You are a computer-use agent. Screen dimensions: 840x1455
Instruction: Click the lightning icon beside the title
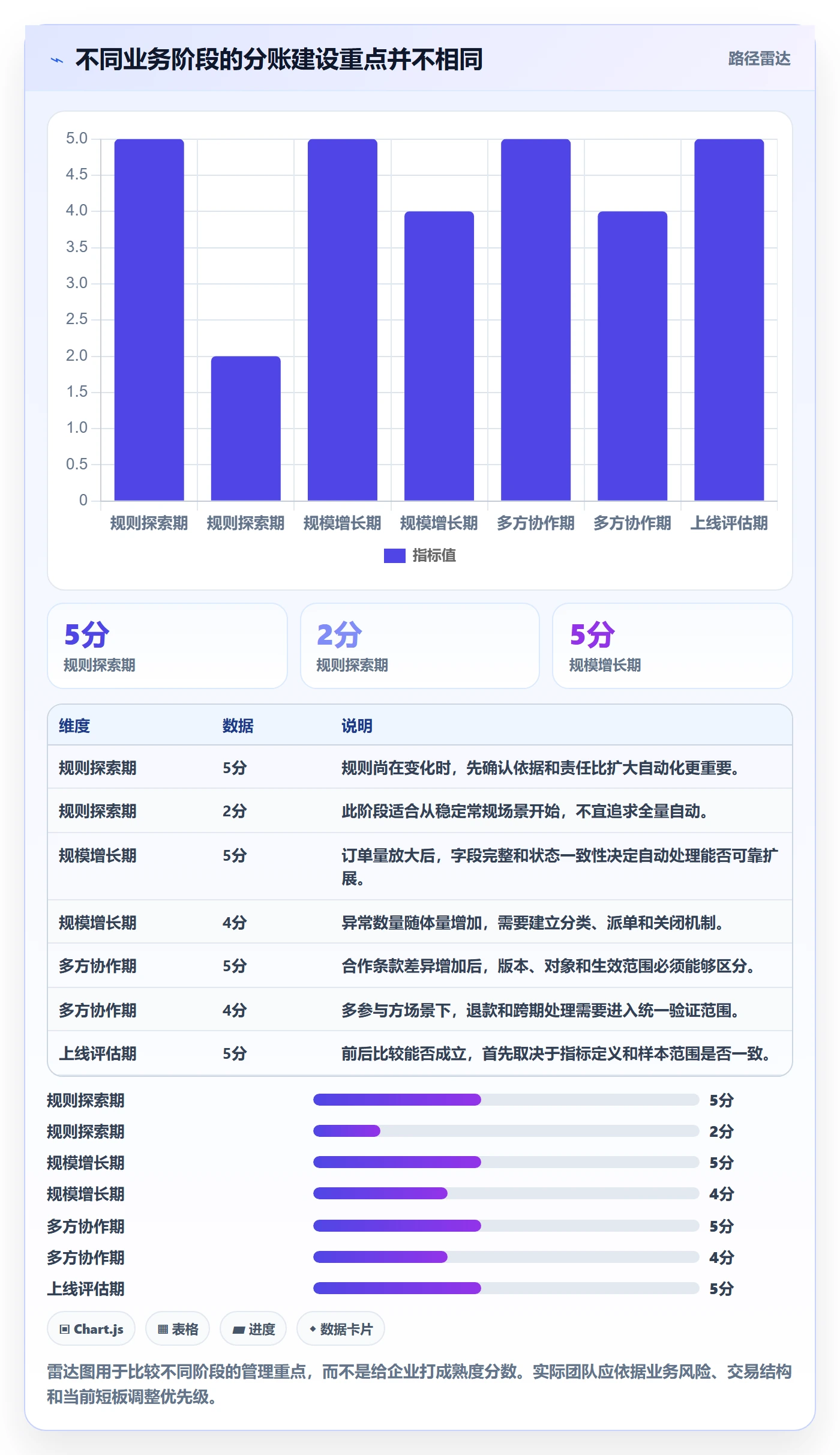coord(57,60)
